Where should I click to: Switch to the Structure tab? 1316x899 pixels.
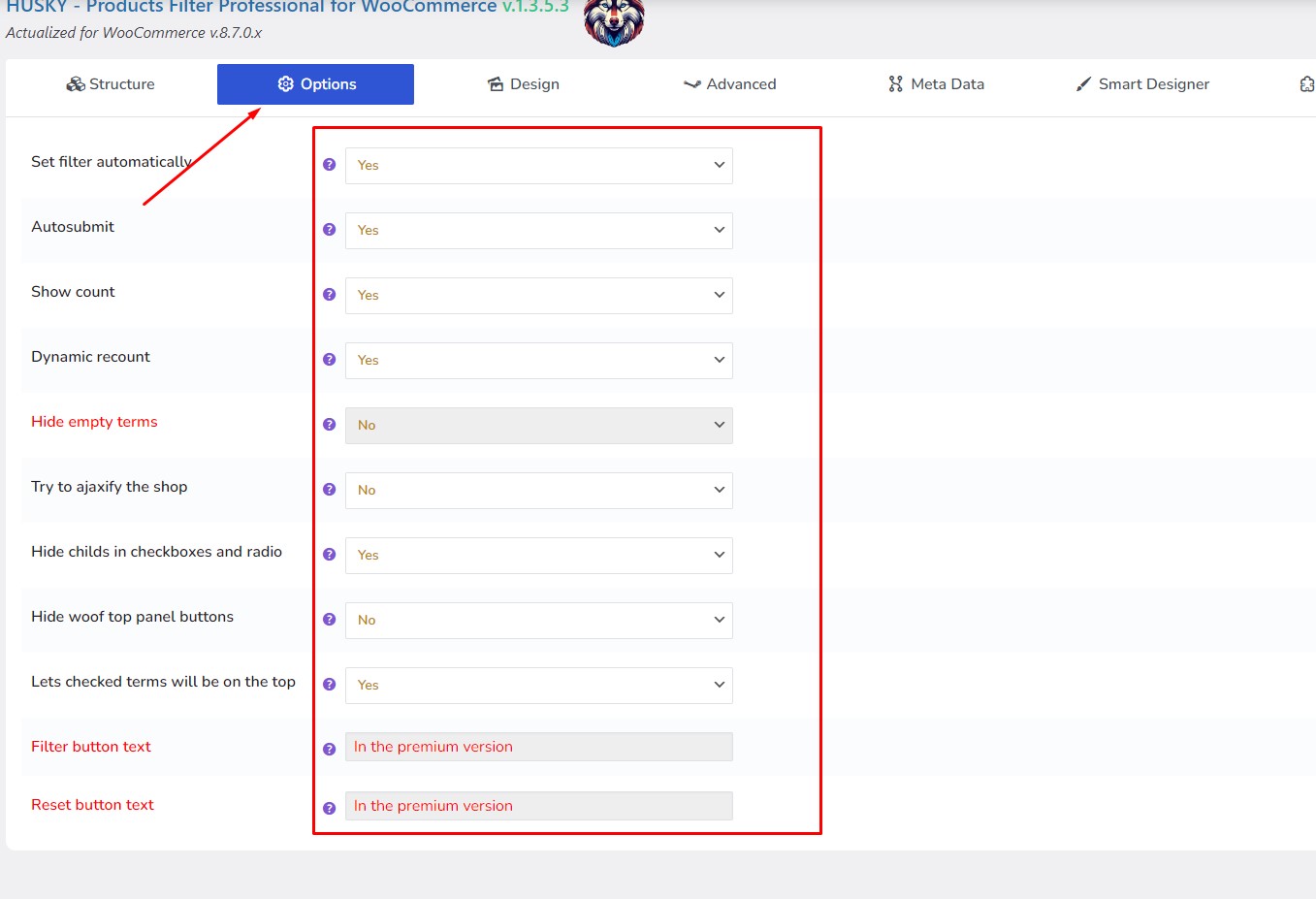click(111, 84)
